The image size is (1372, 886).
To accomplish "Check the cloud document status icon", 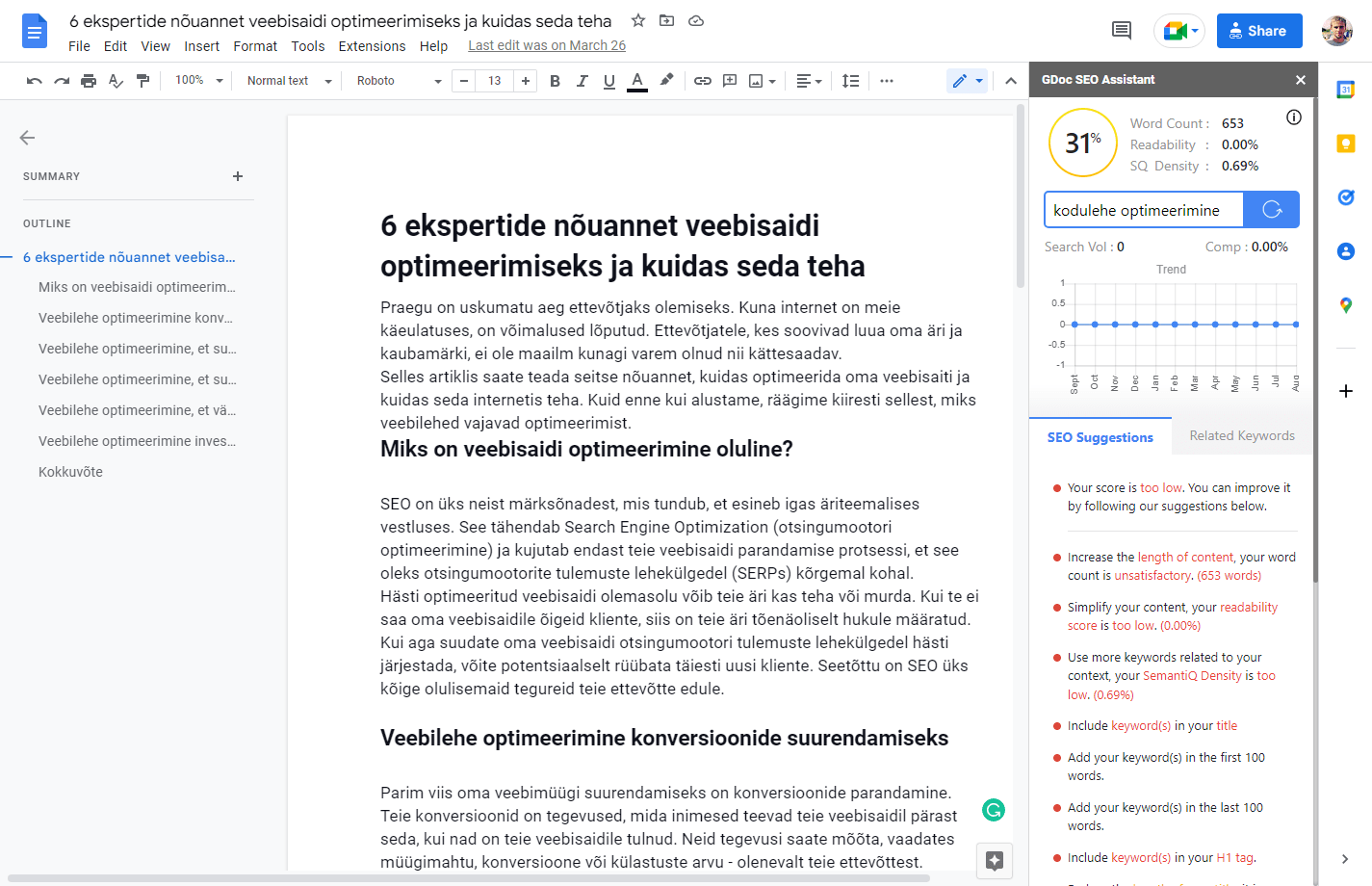I will (x=696, y=20).
